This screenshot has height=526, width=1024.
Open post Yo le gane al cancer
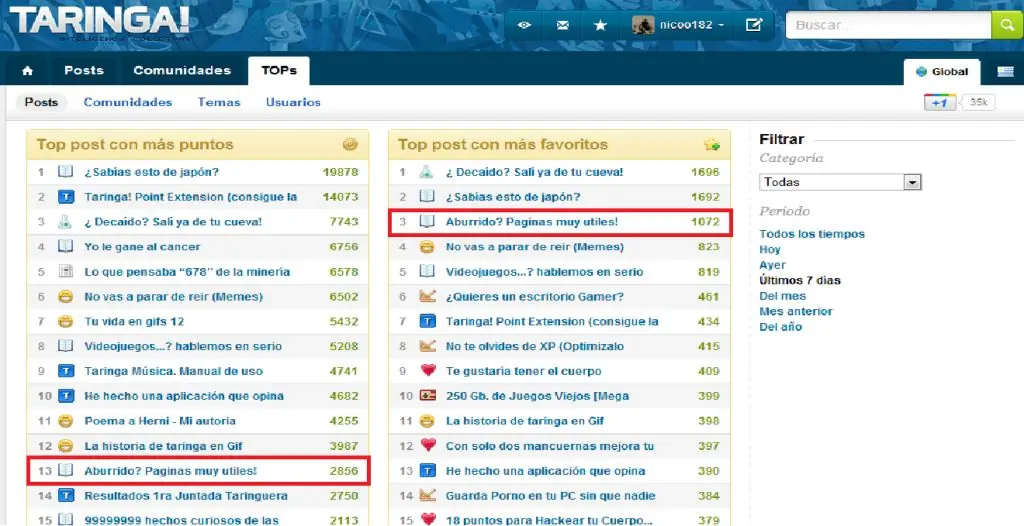coord(142,247)
